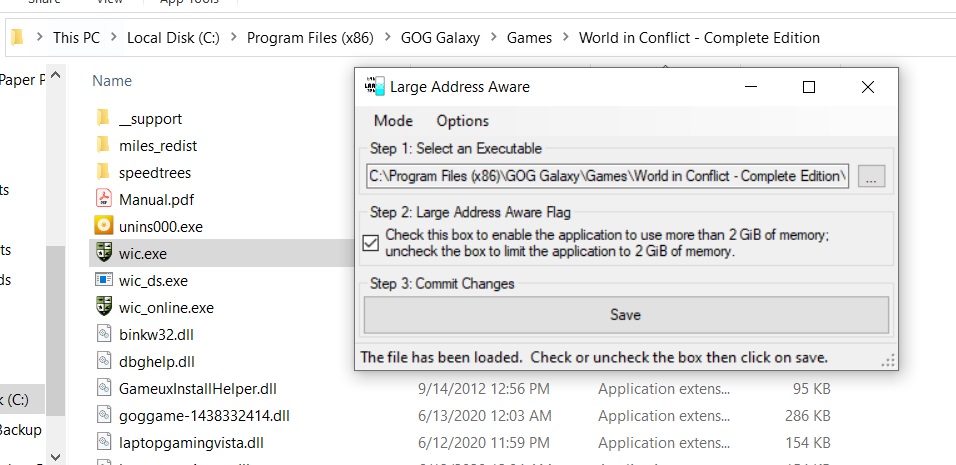
Task: Click the navigation pane scroll up arrow
Action: click(x=55, y=76)
